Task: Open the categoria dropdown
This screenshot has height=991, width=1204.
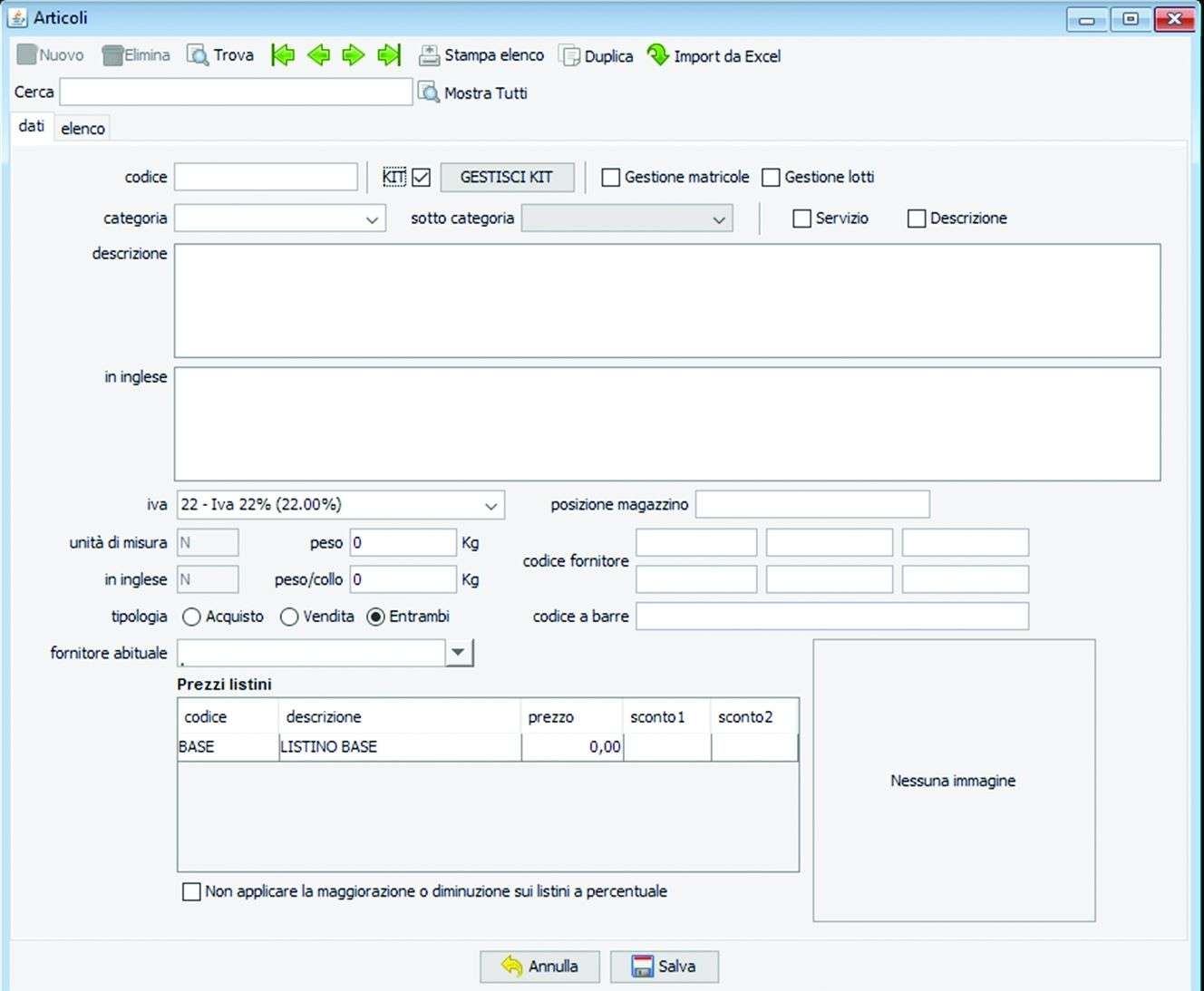Action: pyautogui.click(x=371, y=219)
